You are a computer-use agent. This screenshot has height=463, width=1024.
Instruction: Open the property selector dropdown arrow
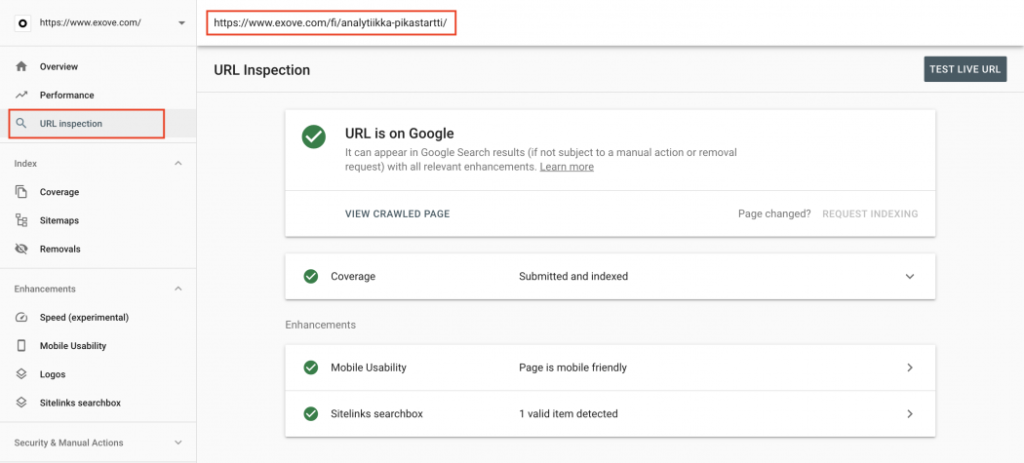click(x=181, y=23)
